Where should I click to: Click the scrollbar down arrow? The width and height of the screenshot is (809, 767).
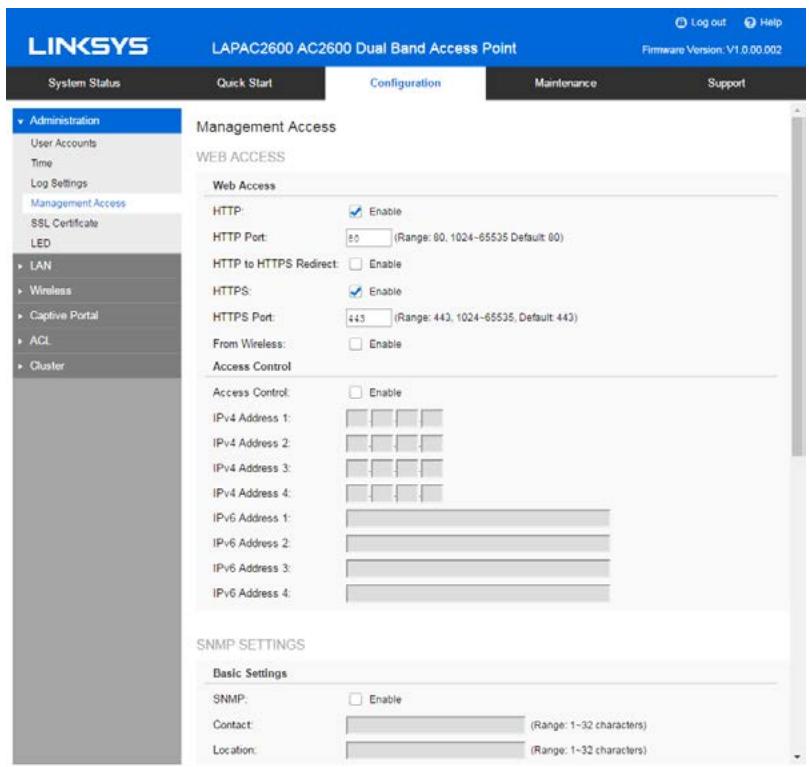click(x=798, y=757)
